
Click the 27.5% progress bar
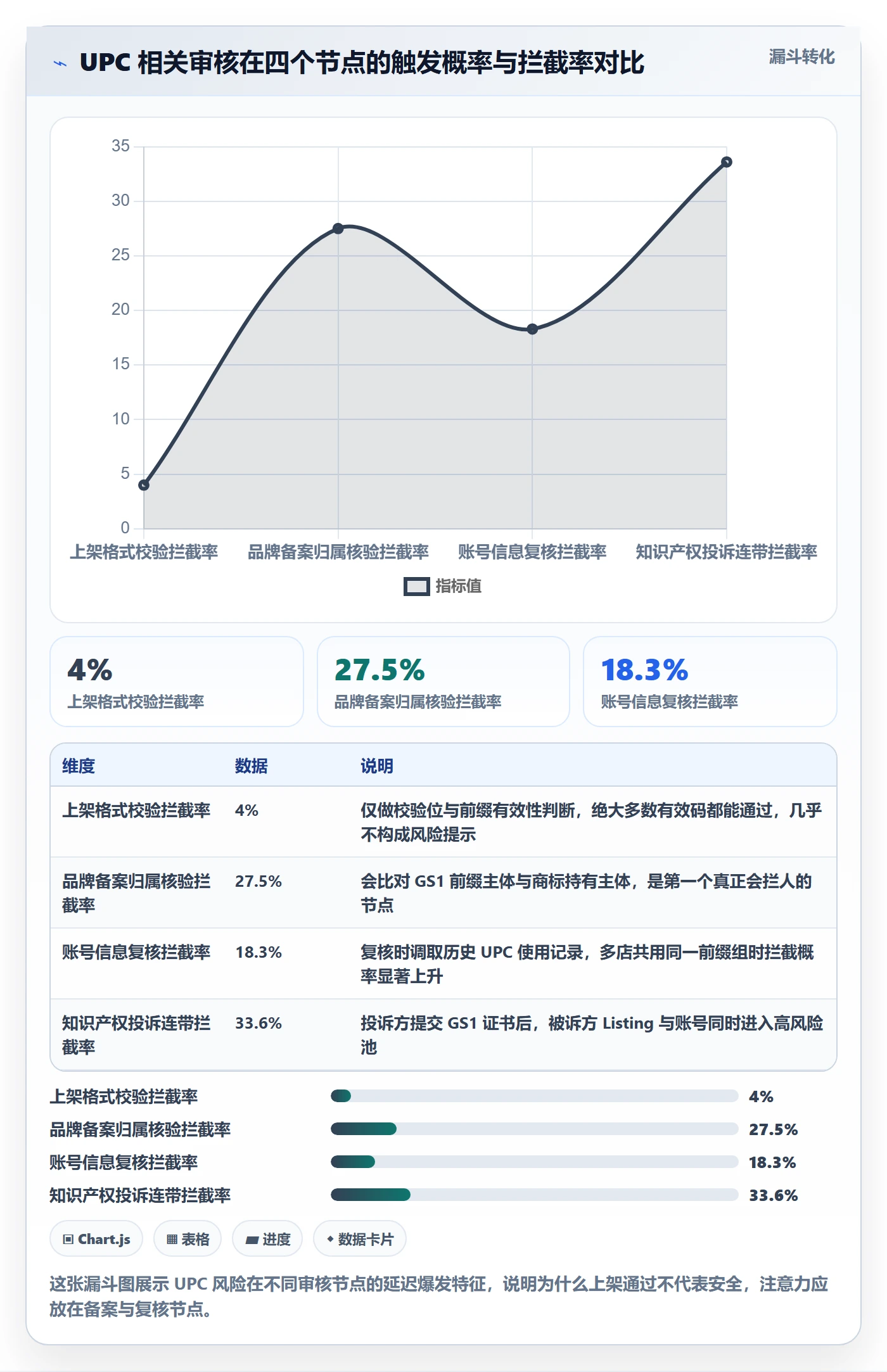tap(535, 1129)
